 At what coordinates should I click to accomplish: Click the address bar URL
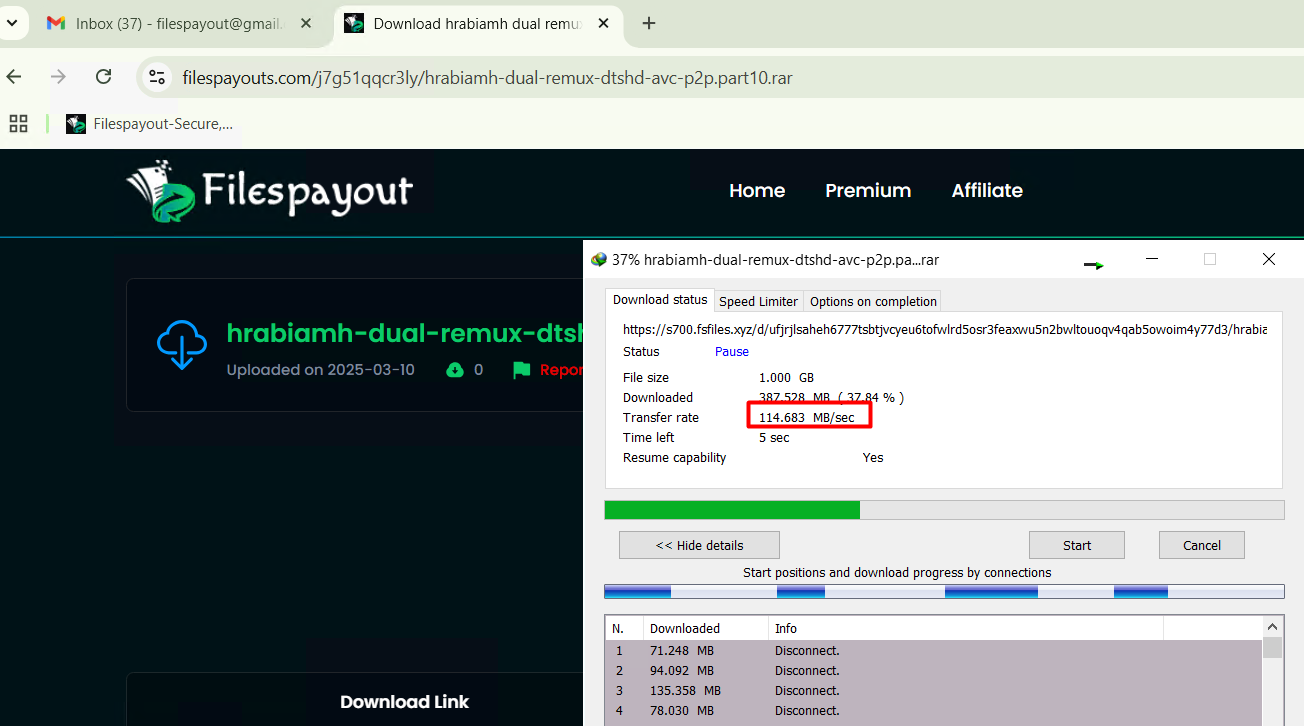(487, 78)
